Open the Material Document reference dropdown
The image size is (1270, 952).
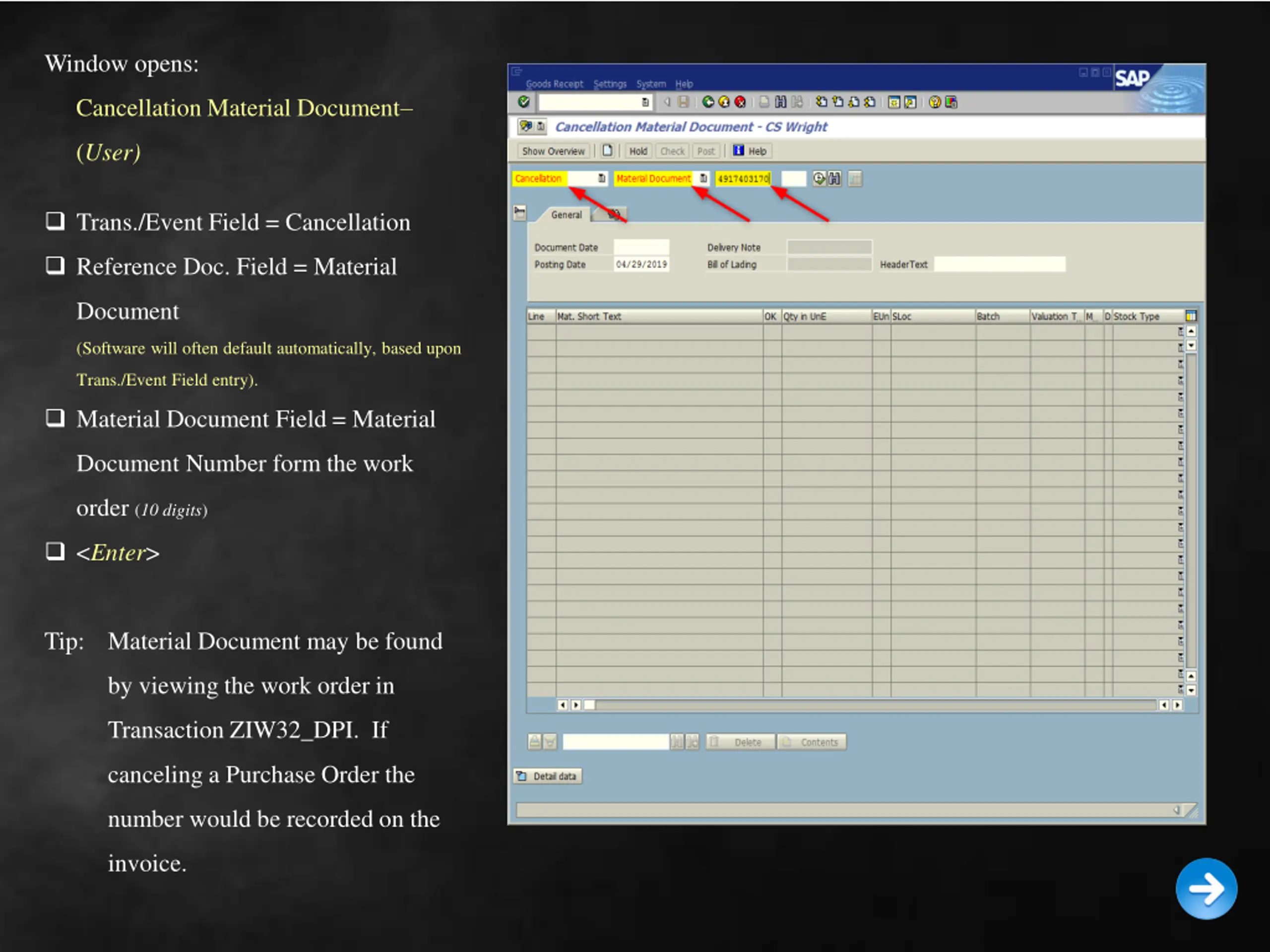pos(703,178)
